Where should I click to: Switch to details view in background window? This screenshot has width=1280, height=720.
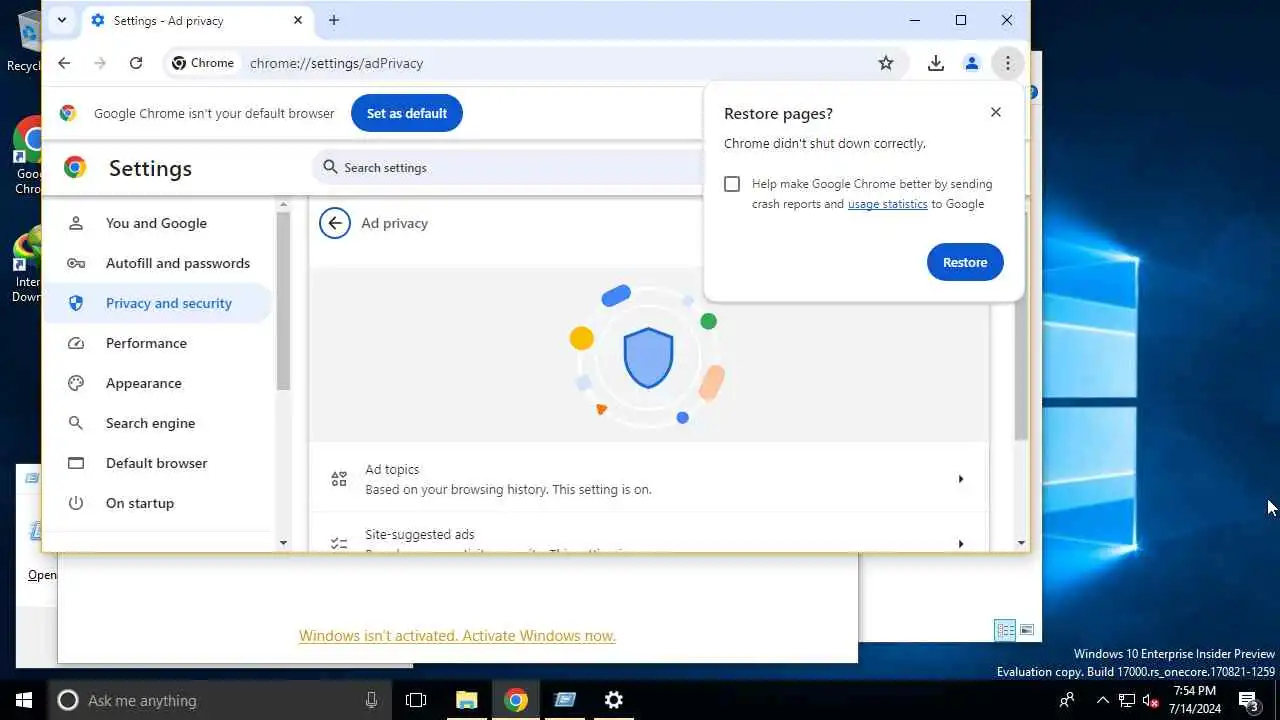coord(1005,630)
